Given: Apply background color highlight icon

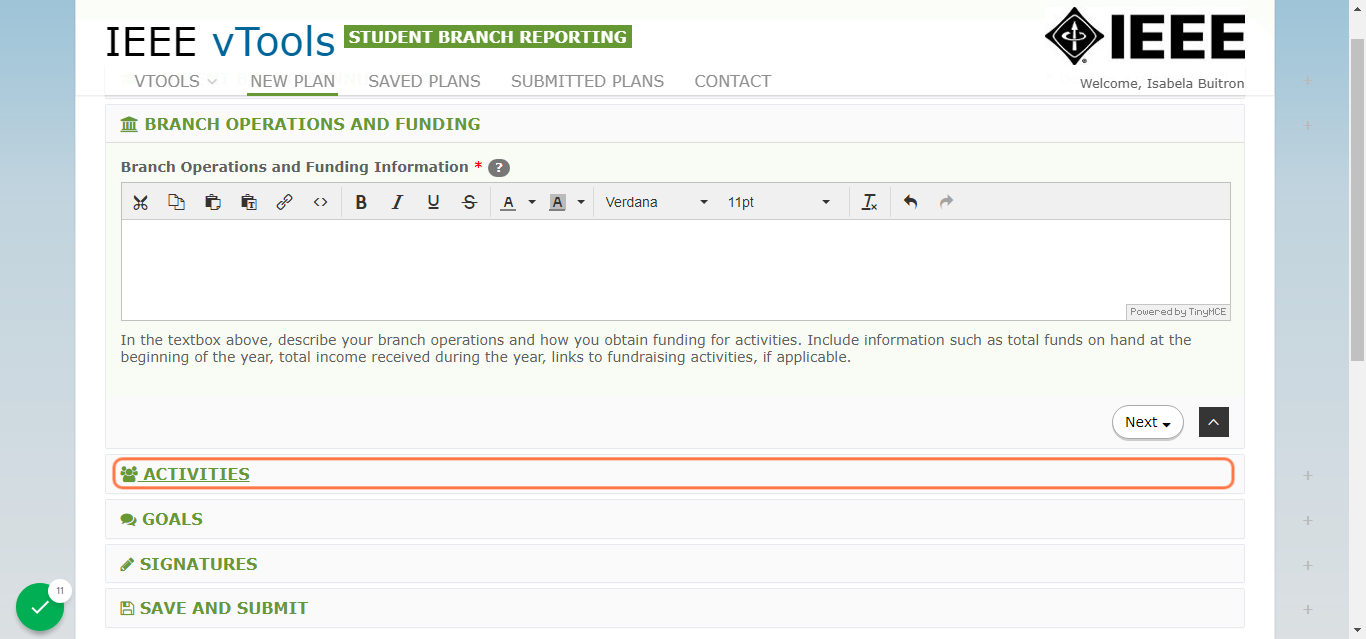Looking at the screenshot, I should pos(557,202).
